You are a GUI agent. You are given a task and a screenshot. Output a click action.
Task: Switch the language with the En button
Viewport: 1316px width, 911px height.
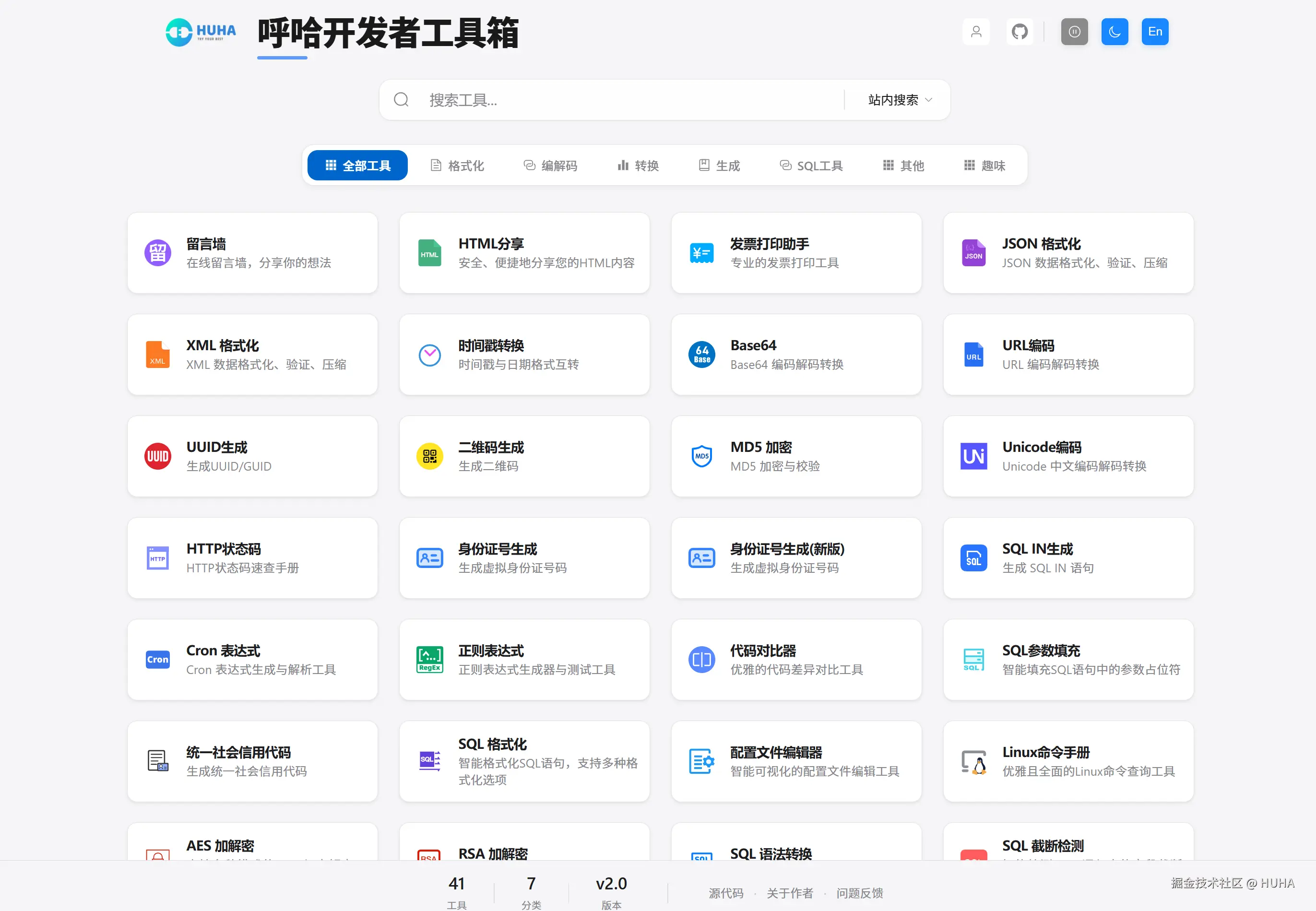[x=1154, y=31]
